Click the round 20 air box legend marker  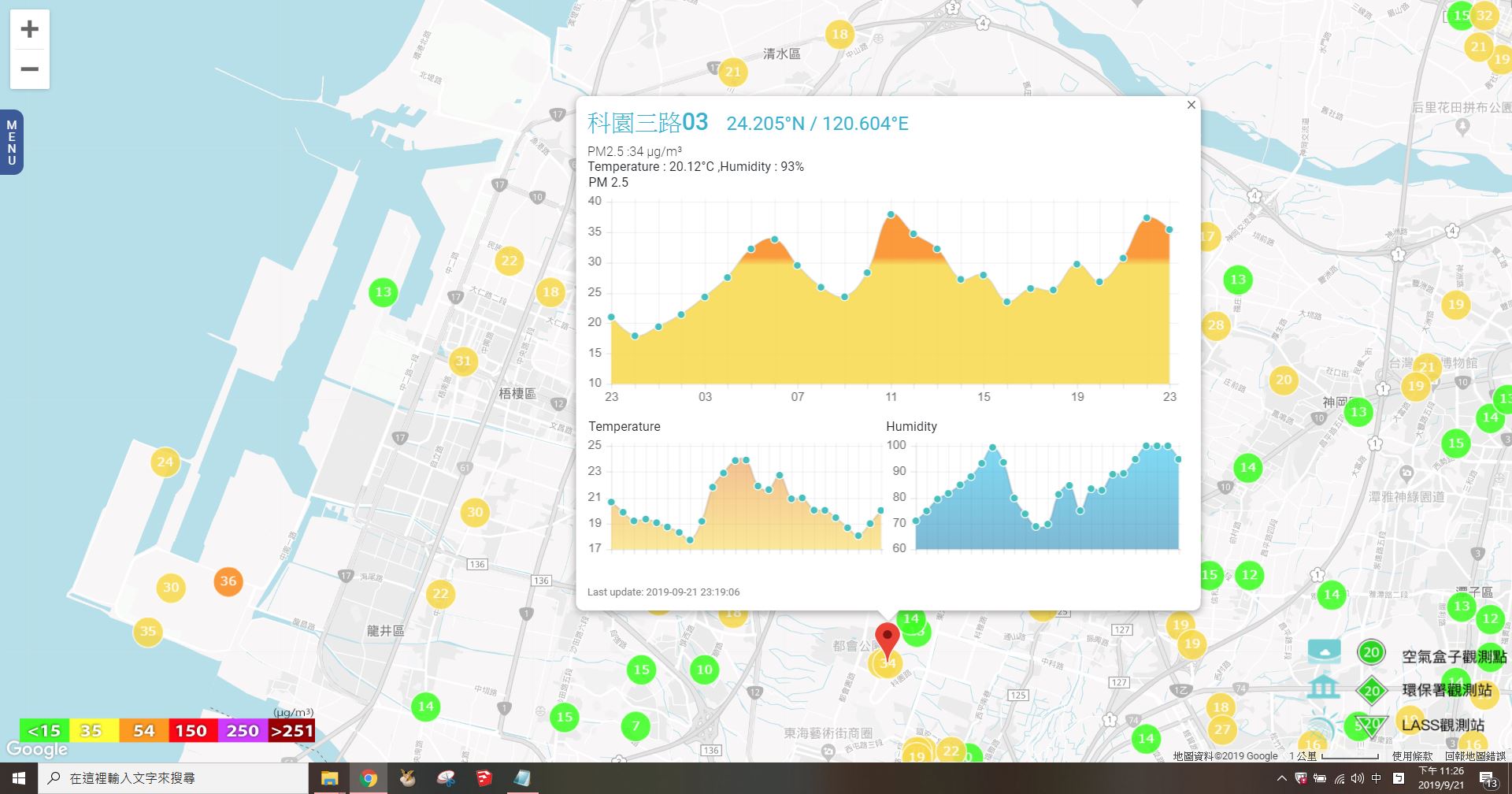click(x=1371, y=652)
